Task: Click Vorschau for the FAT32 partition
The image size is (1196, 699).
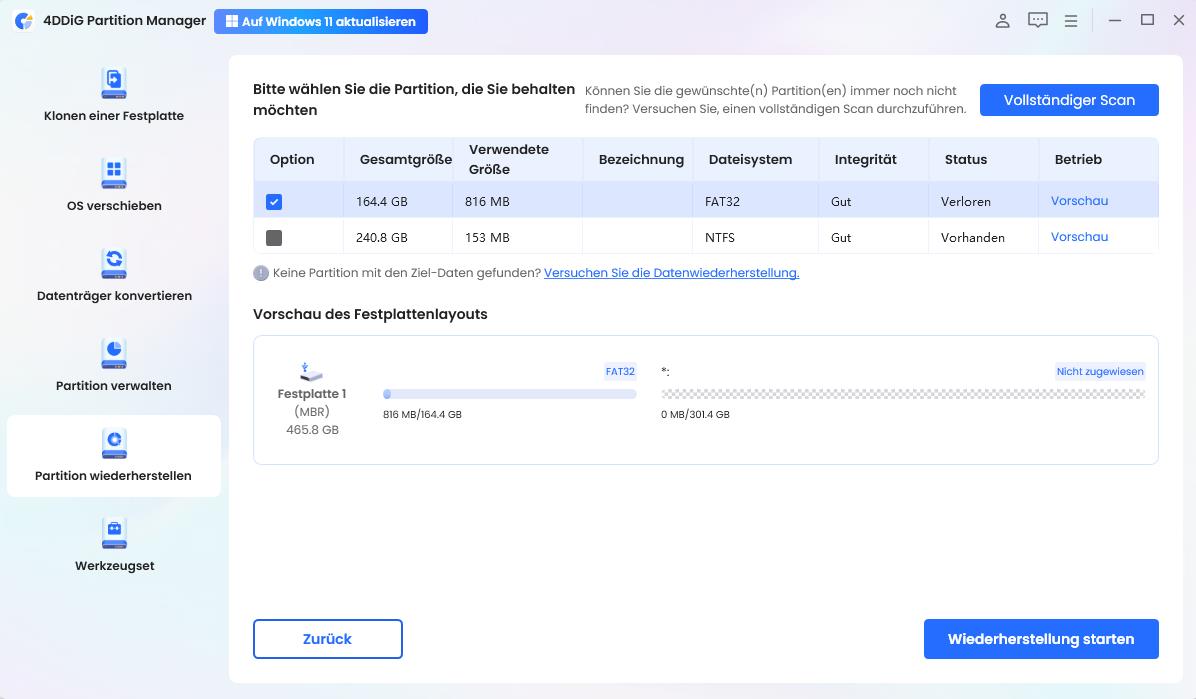Action: [x=1079, y=201]
